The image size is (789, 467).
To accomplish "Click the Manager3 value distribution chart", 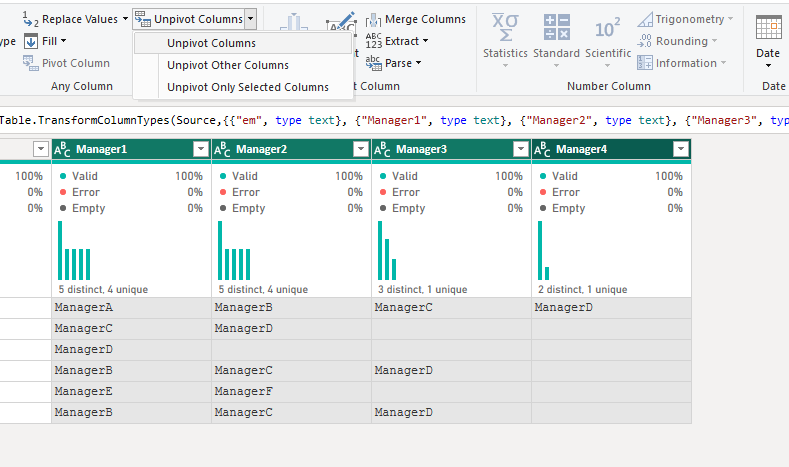I will (x=387, y=250).
